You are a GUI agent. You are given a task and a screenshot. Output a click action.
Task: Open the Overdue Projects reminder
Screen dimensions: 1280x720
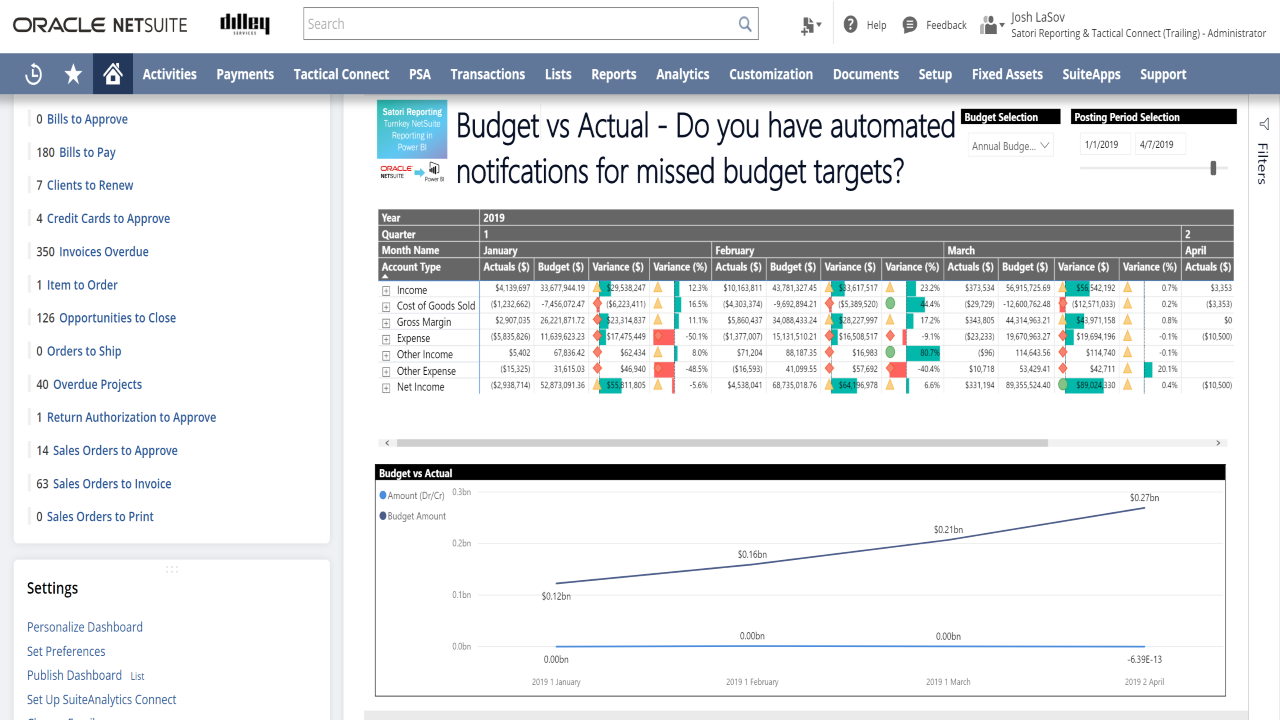tap(97, 384)
